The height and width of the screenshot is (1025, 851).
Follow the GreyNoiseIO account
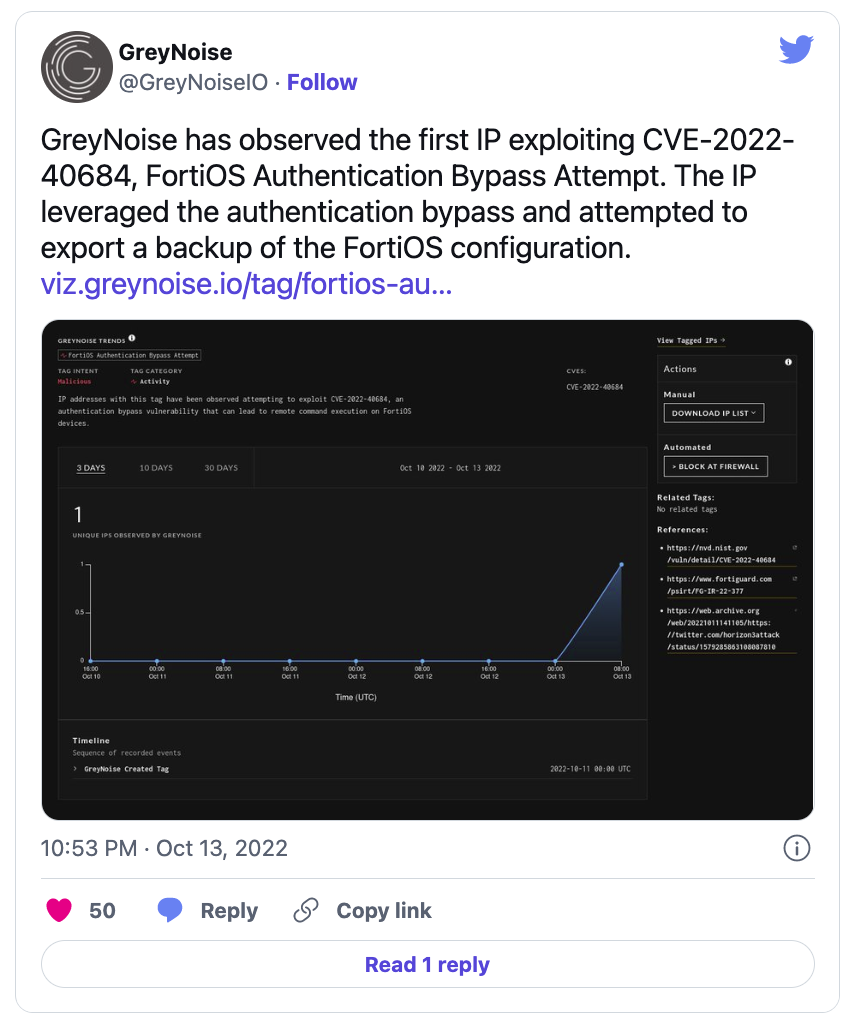point(322,82)
